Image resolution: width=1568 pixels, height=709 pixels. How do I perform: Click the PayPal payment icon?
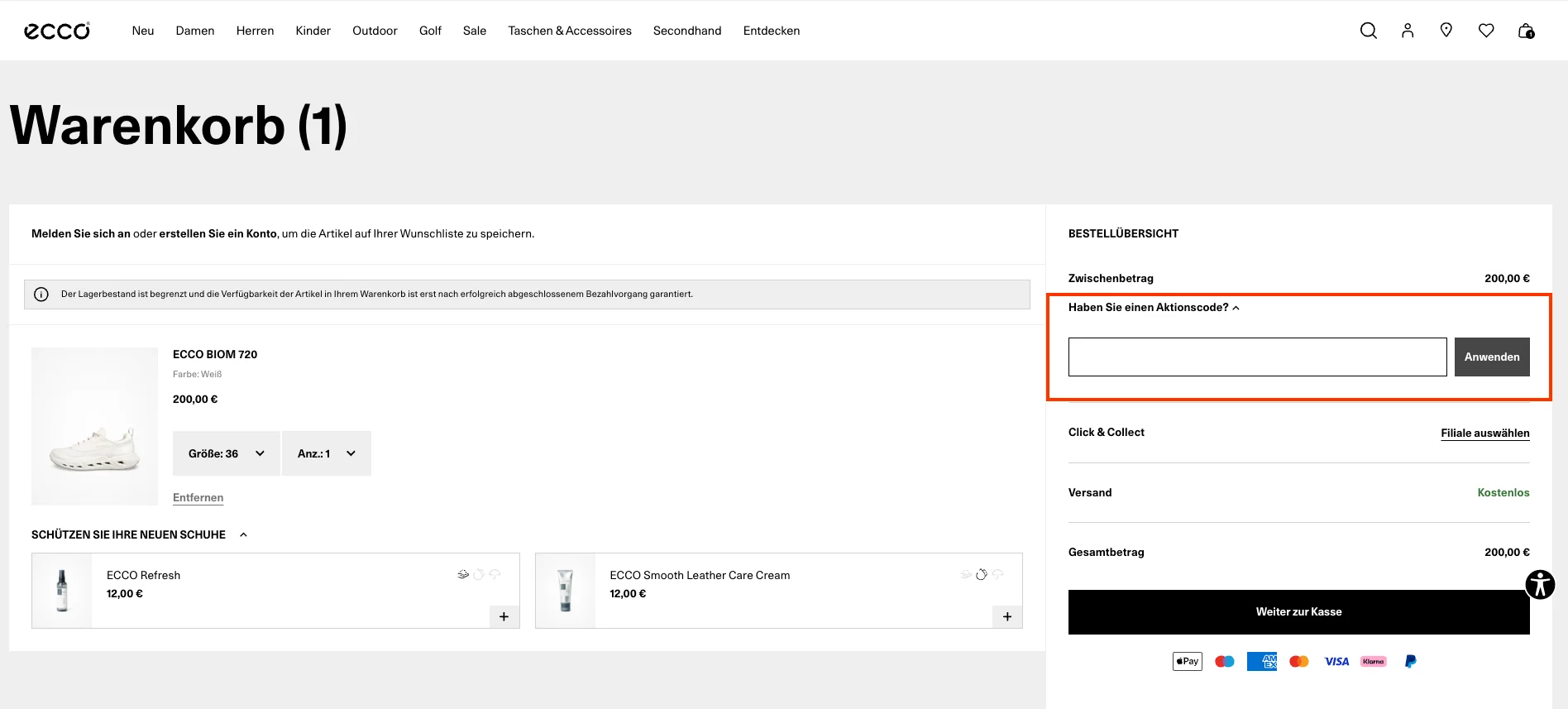[1411, 661]
